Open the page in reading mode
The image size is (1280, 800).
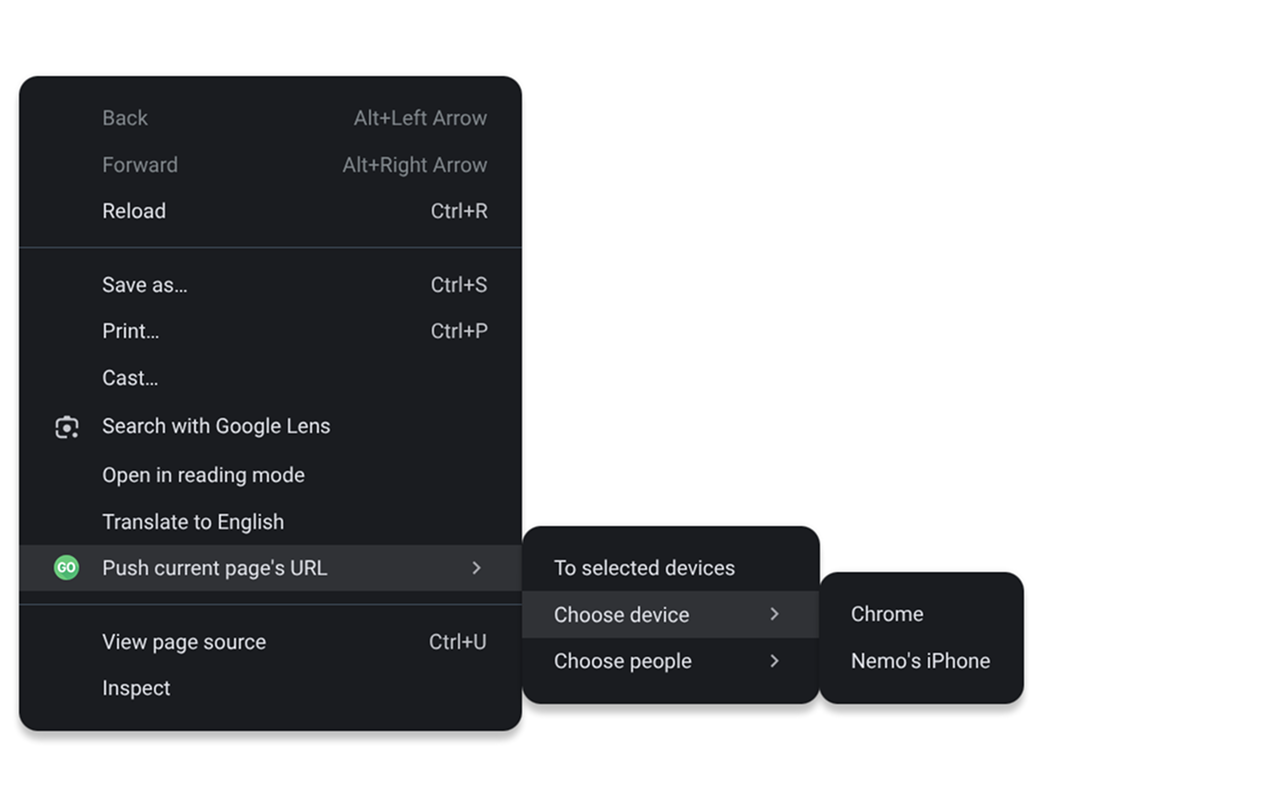coord(203,474)
